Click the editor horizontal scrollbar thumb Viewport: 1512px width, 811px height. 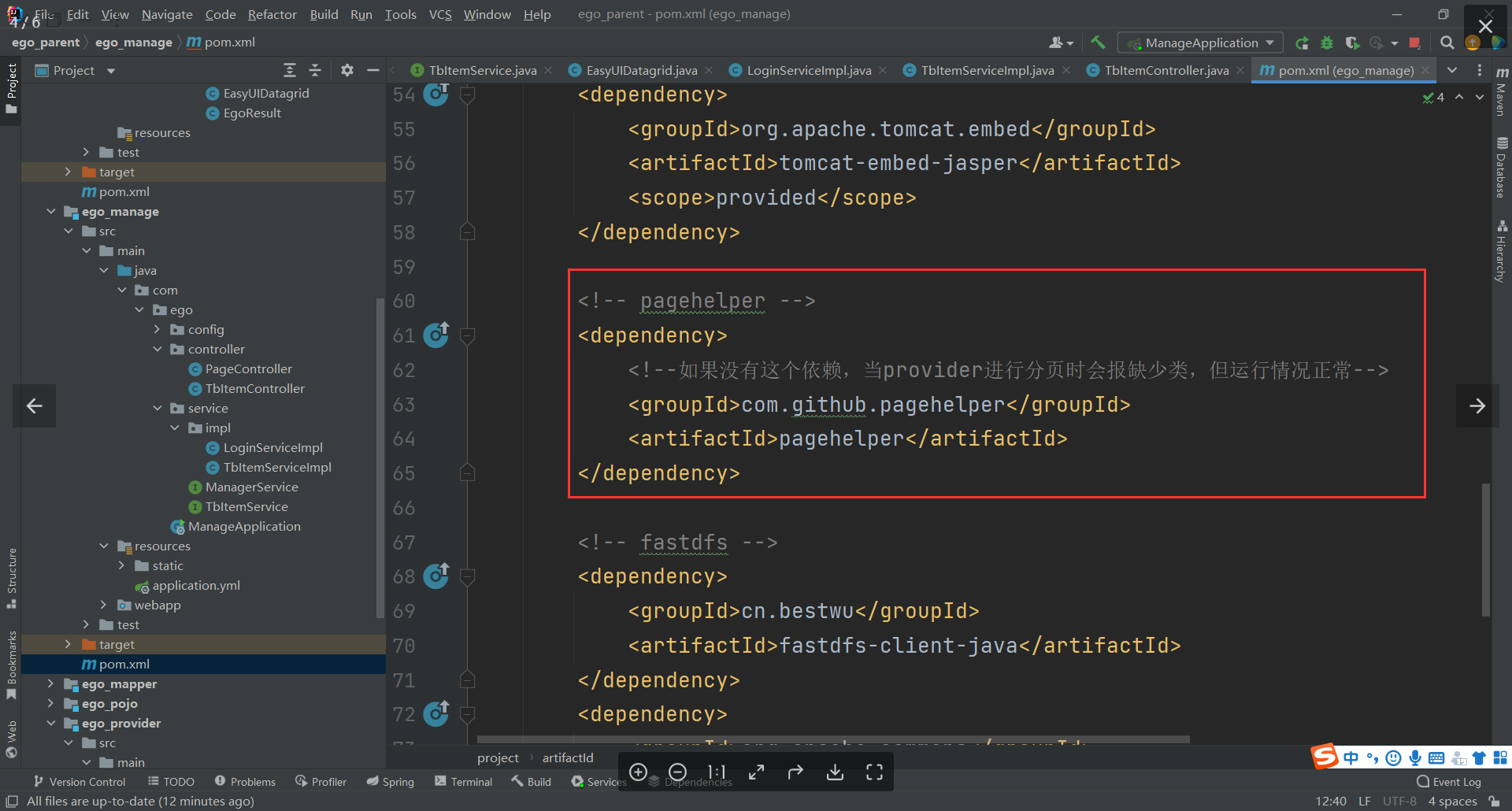[x=833, y=740]
